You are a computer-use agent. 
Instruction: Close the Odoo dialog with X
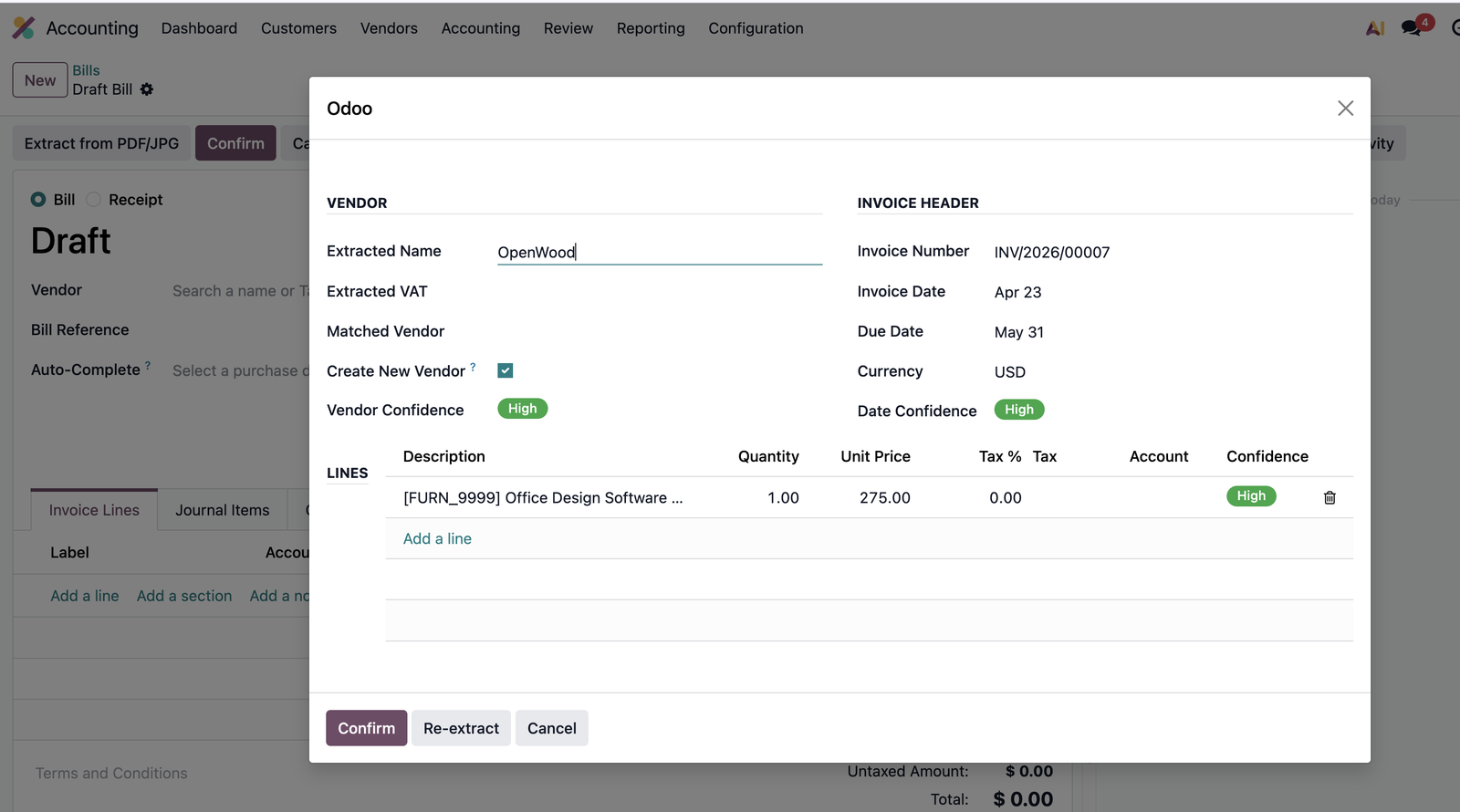click(1345, 109)
